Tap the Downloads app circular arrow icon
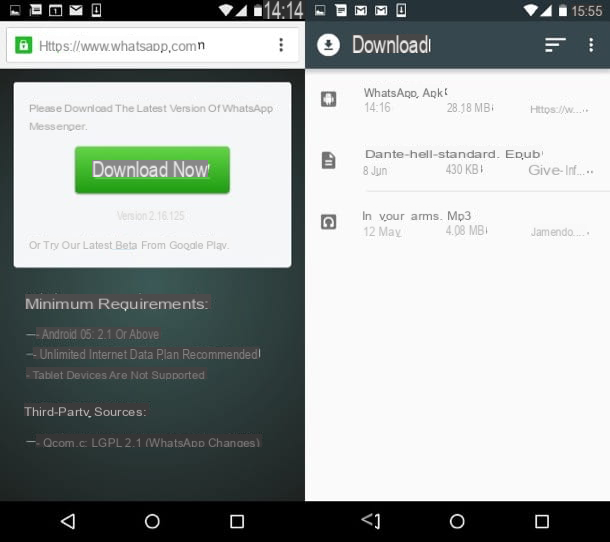Viewport: 610px width, 542px height. coord(328,45)
